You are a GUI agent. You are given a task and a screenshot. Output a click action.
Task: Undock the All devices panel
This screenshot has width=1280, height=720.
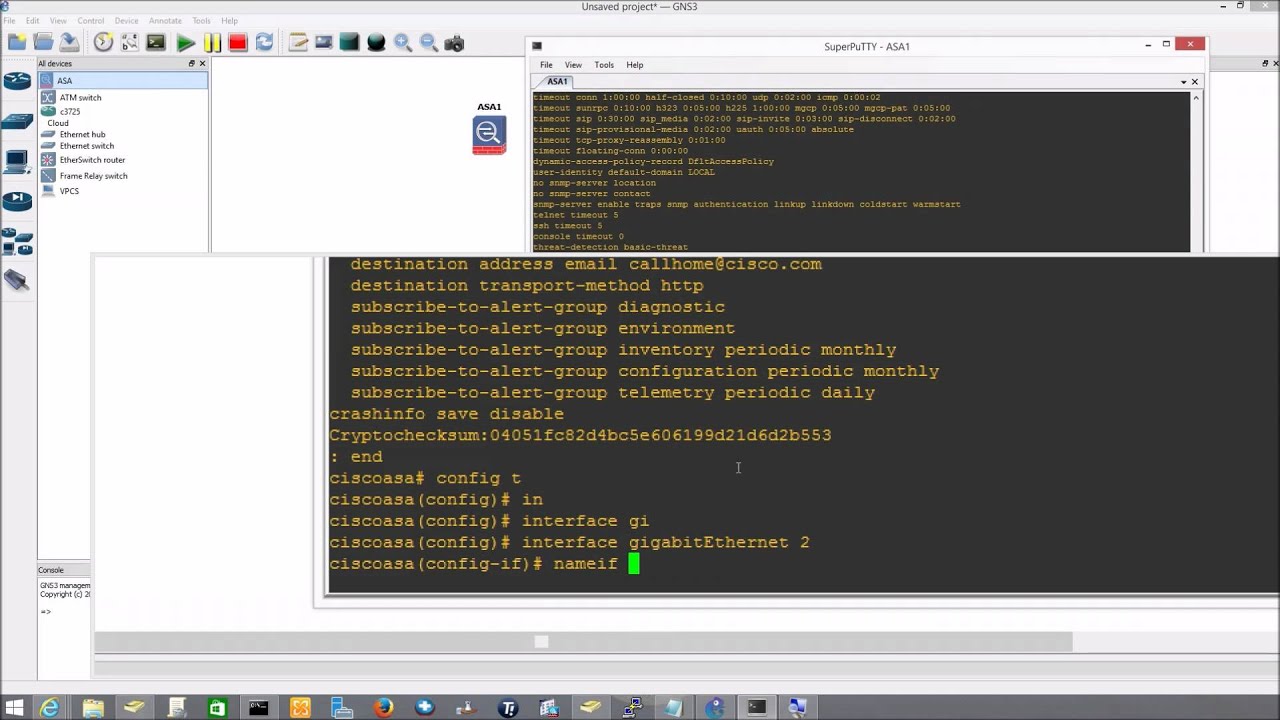point(192,63)
